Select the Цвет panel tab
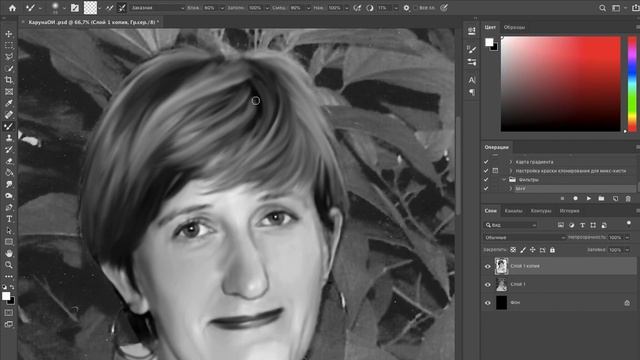Screen dimensions: 640x360 pos(490,27)
